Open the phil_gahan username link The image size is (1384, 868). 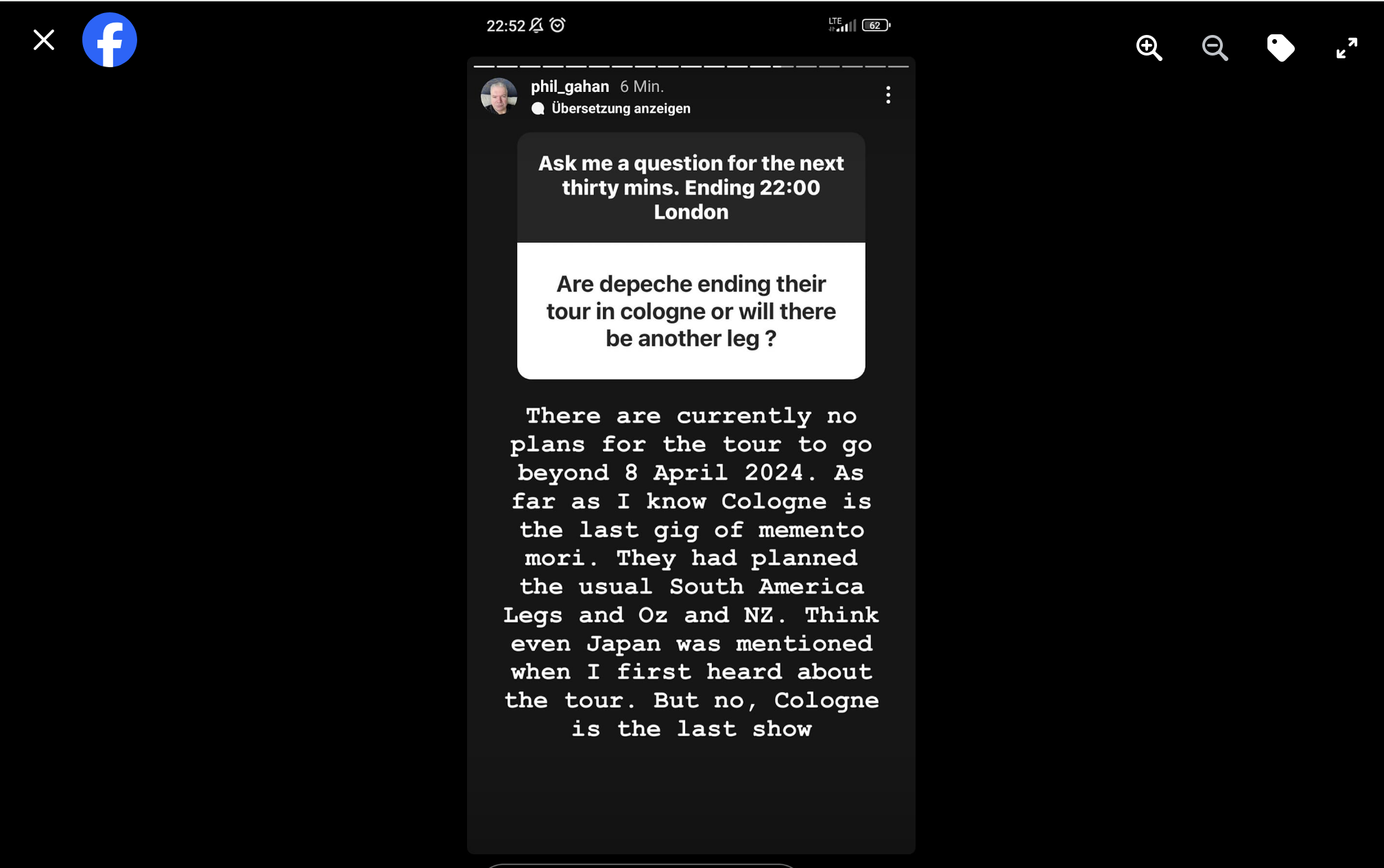point(569,86)
